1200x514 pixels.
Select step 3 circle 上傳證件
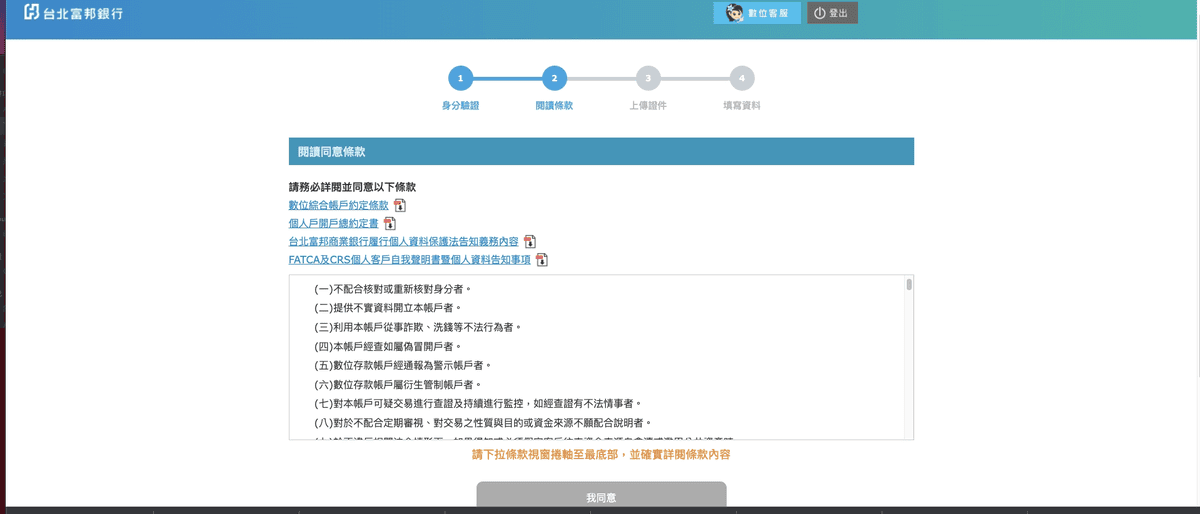click(648, 78)
